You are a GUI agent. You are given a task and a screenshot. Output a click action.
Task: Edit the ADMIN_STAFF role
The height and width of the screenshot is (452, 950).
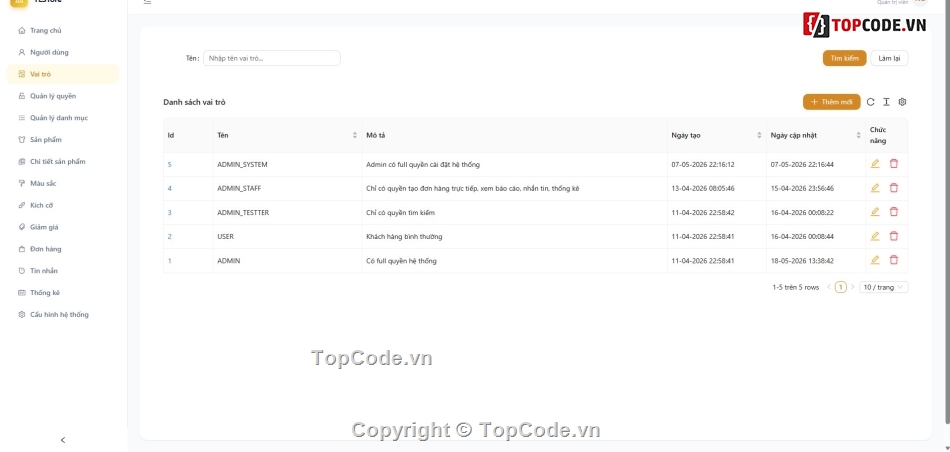point(874,188)
